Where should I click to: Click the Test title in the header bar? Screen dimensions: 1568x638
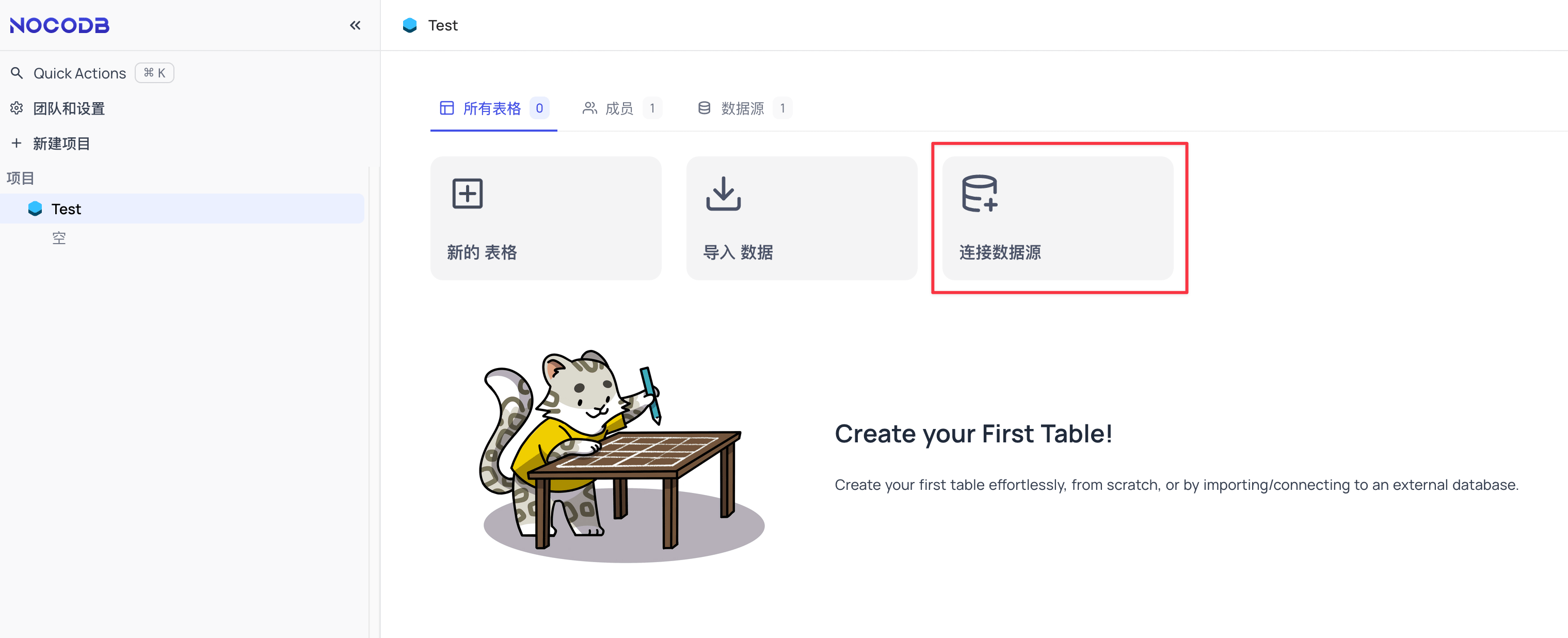click(442, 25)
